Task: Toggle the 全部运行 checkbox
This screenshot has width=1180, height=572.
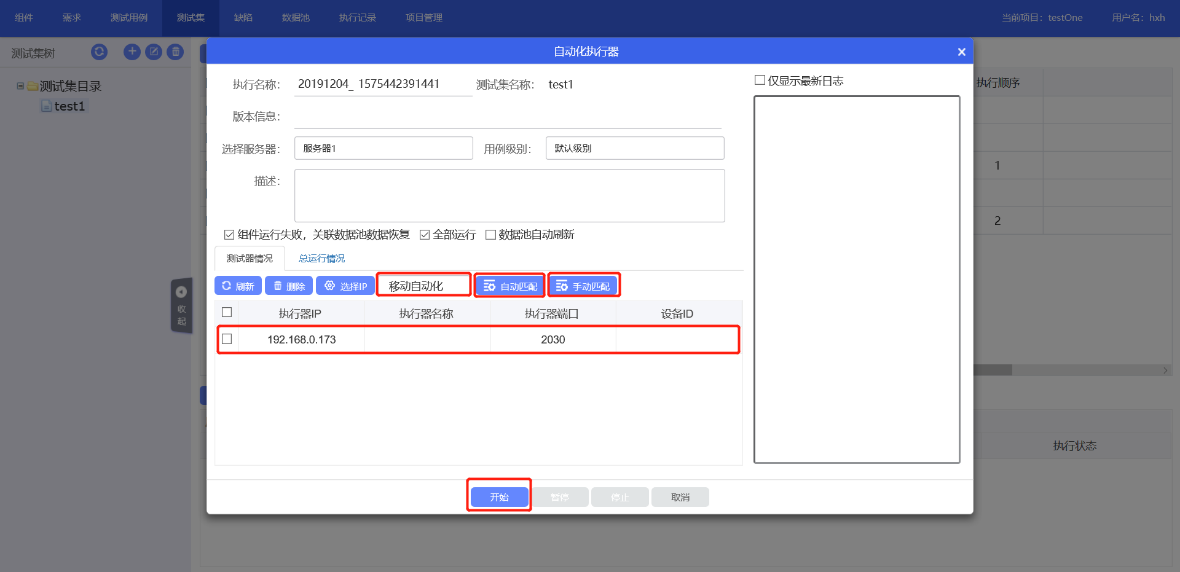Action: (425, 235)
